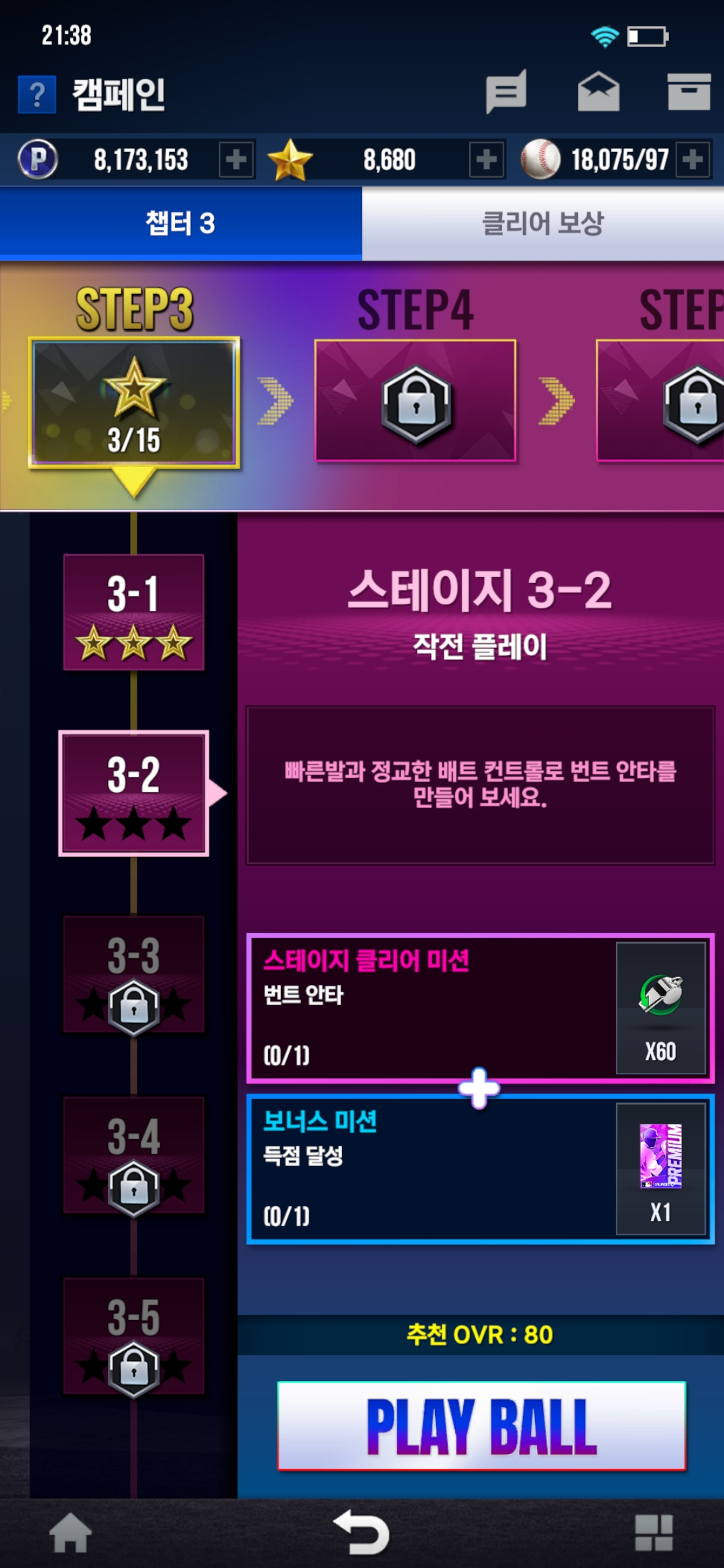Start the game with PLAY BALL

click(481, 1427)
